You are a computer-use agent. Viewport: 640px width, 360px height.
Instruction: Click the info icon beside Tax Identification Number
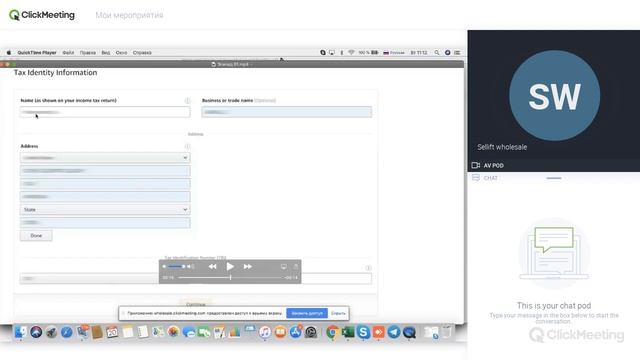pyautogui.click(x=368, y=268)
